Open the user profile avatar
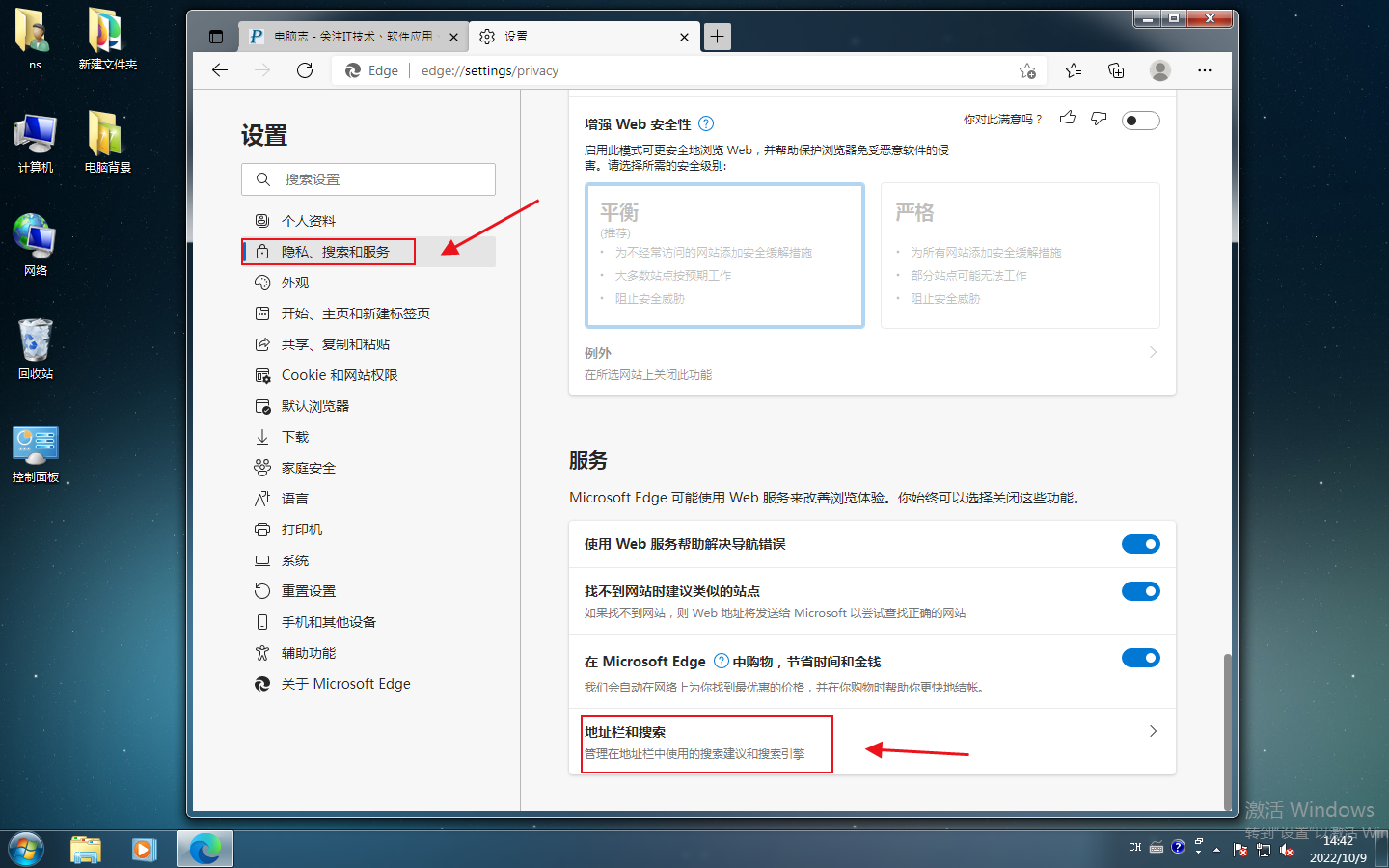This screenshot has width=1389, height=868. point(1160,70)
